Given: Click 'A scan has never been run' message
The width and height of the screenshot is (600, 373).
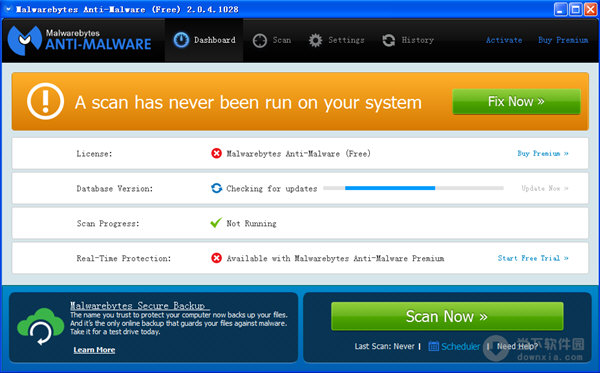Looking at the screenshot, I should [x=248, y=103].
